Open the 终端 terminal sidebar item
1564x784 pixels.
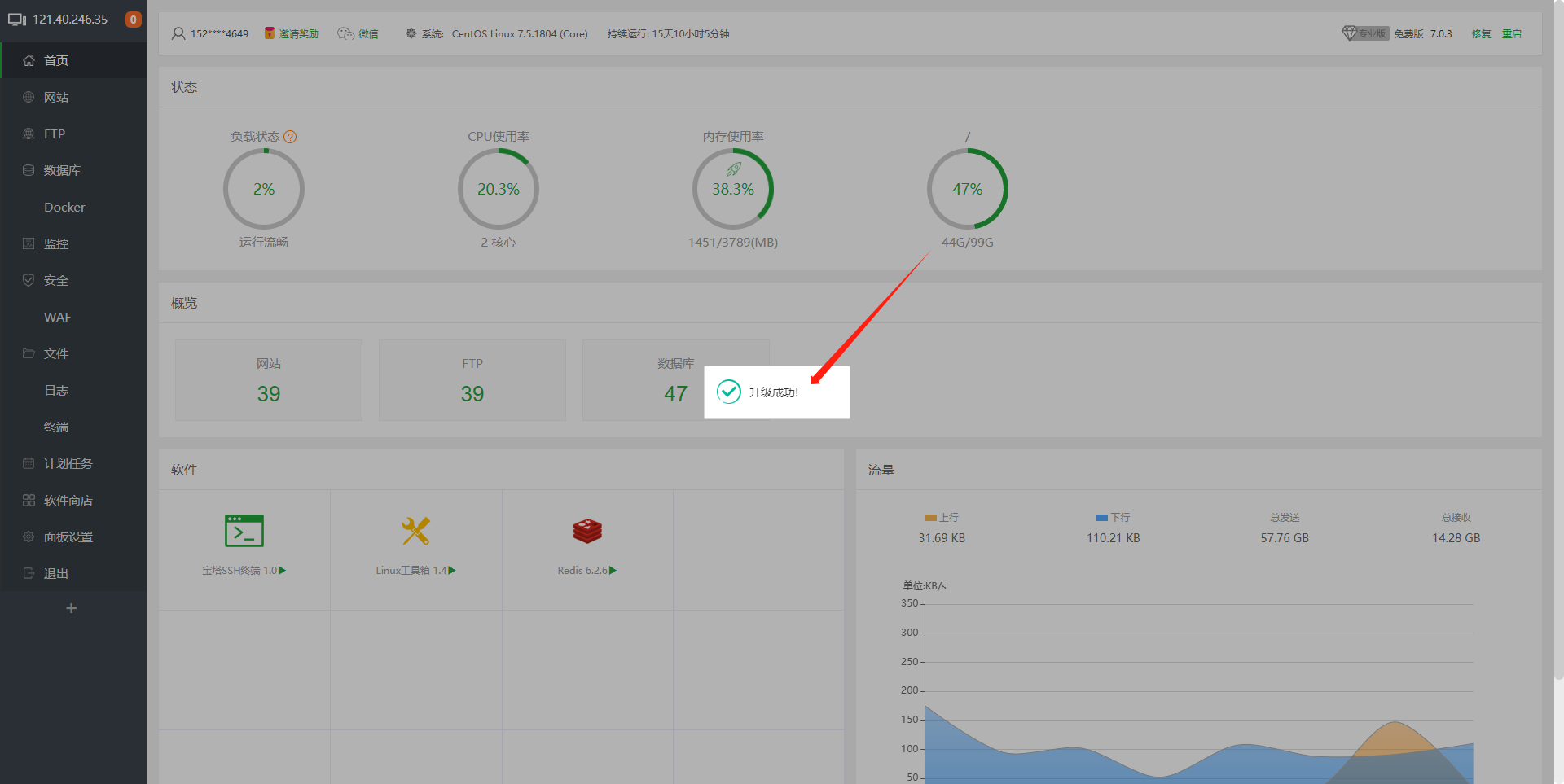click(x=73, y=427)
